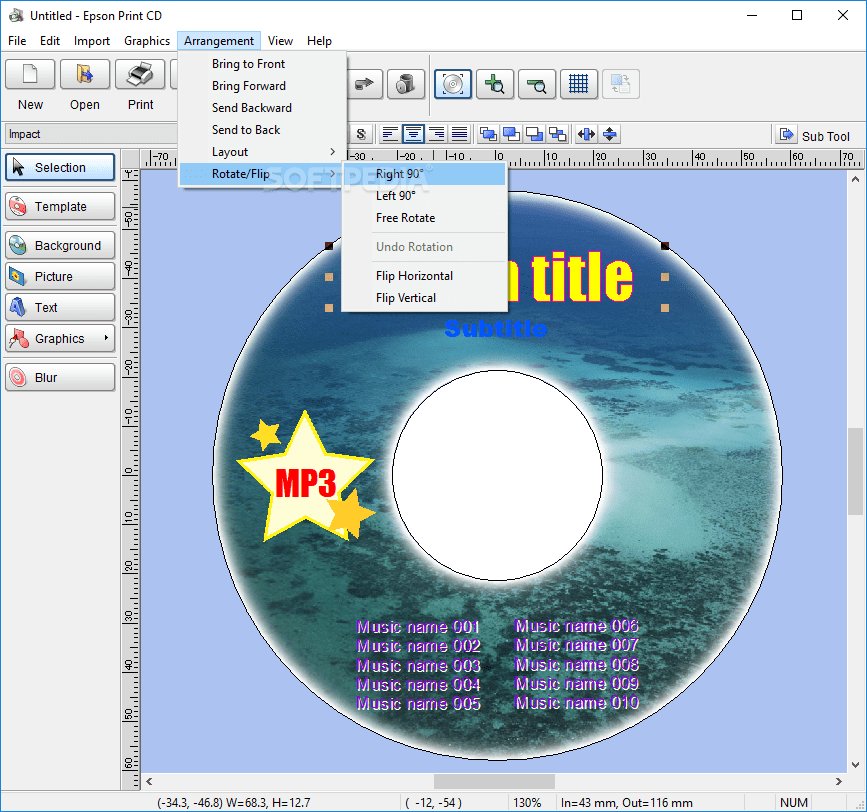Click the New document icon
The height and width of the screenshot is (812, 867).
30,74
